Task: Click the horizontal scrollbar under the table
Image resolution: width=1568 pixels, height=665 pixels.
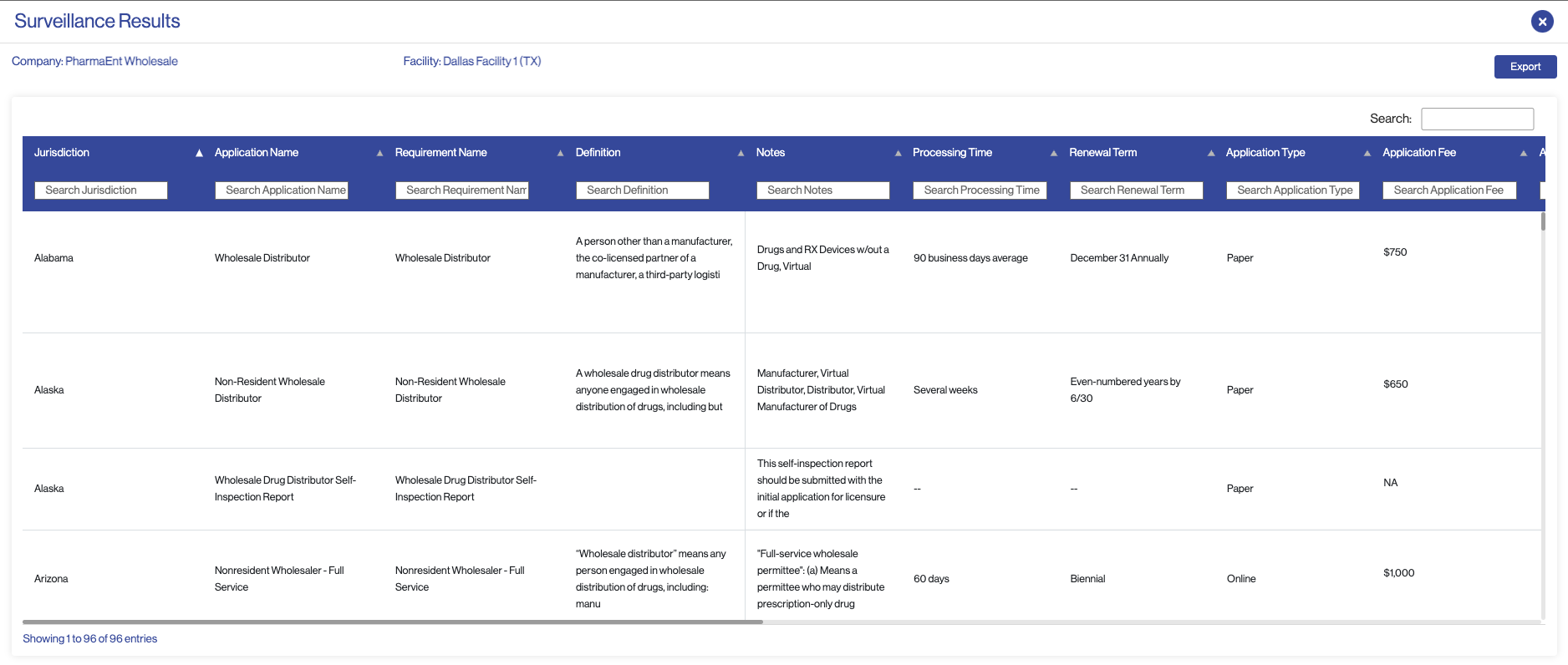Action: pyautogui.click(x=393, y=622)
